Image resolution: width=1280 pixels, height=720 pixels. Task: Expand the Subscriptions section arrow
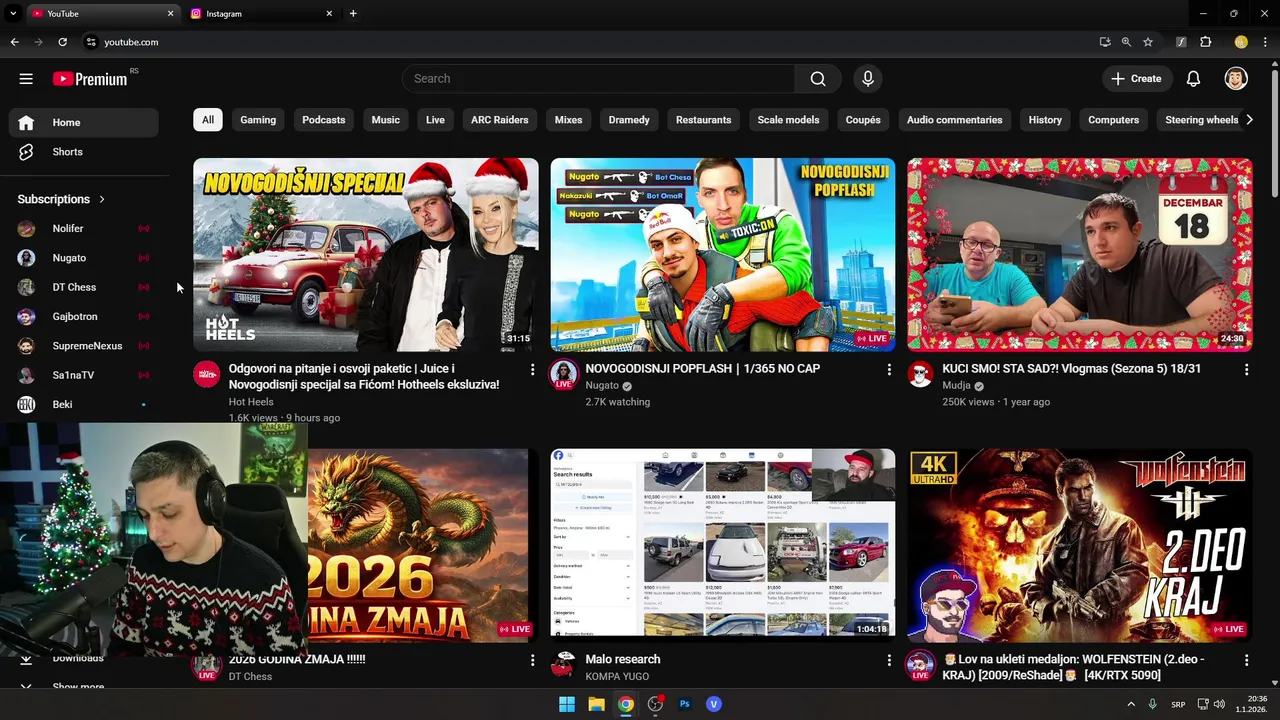tap(102, 199)
